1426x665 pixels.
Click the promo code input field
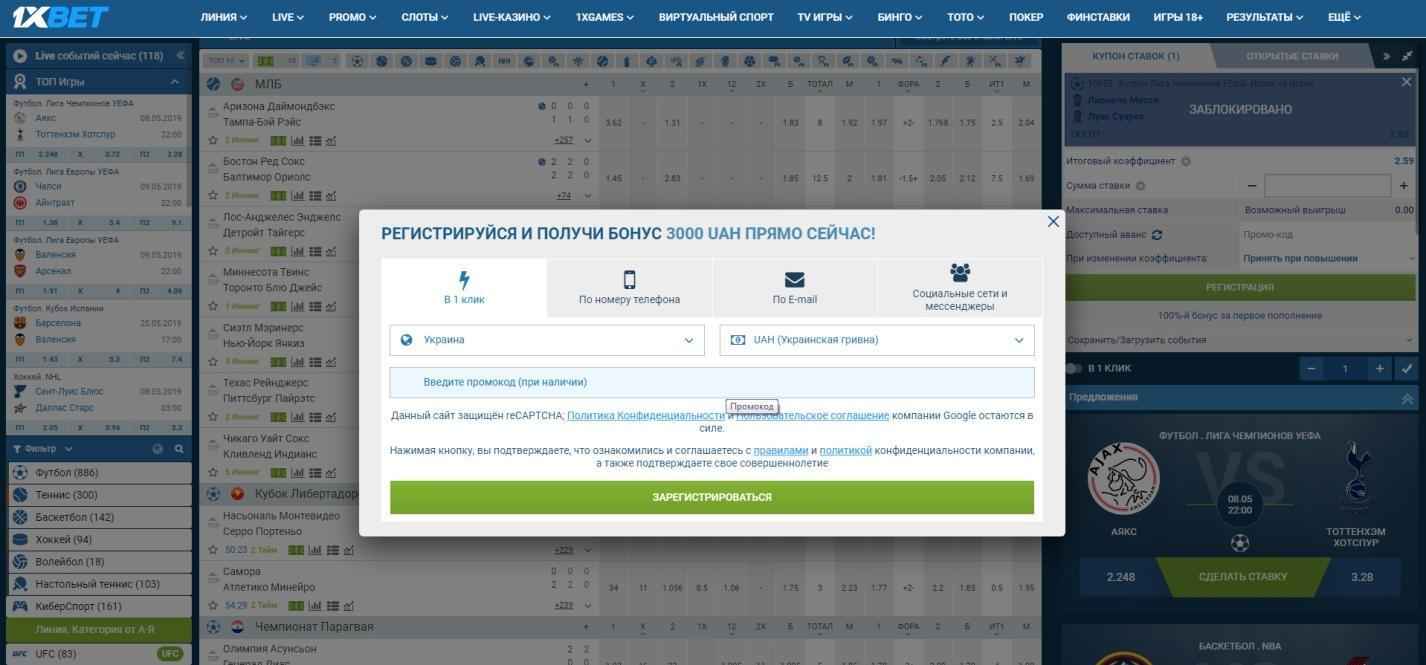712,382
